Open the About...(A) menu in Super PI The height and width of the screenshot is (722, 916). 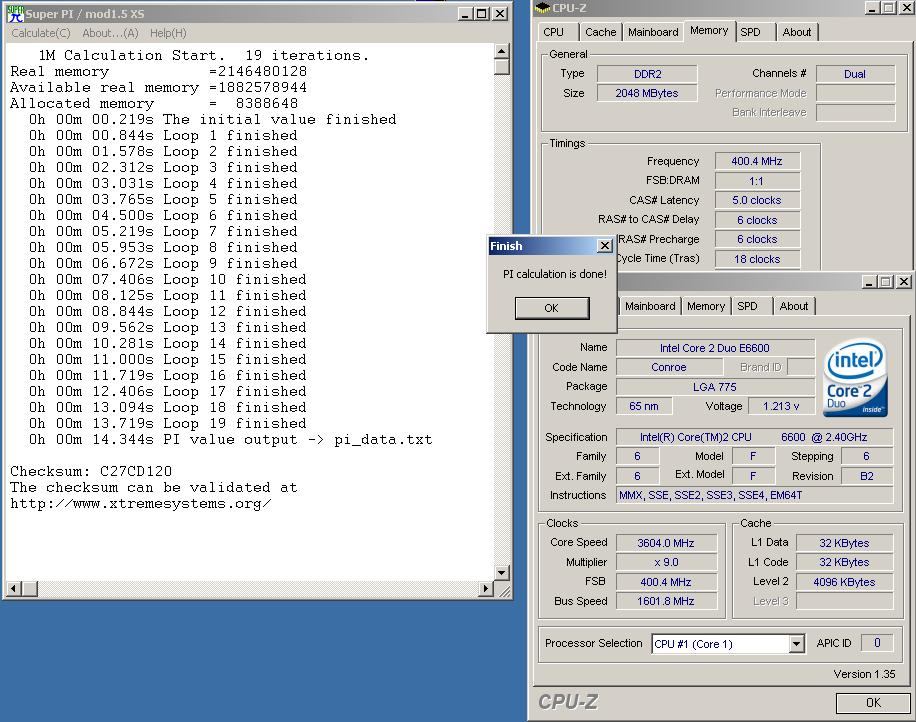pyautogui.click(x=110, y=33)
